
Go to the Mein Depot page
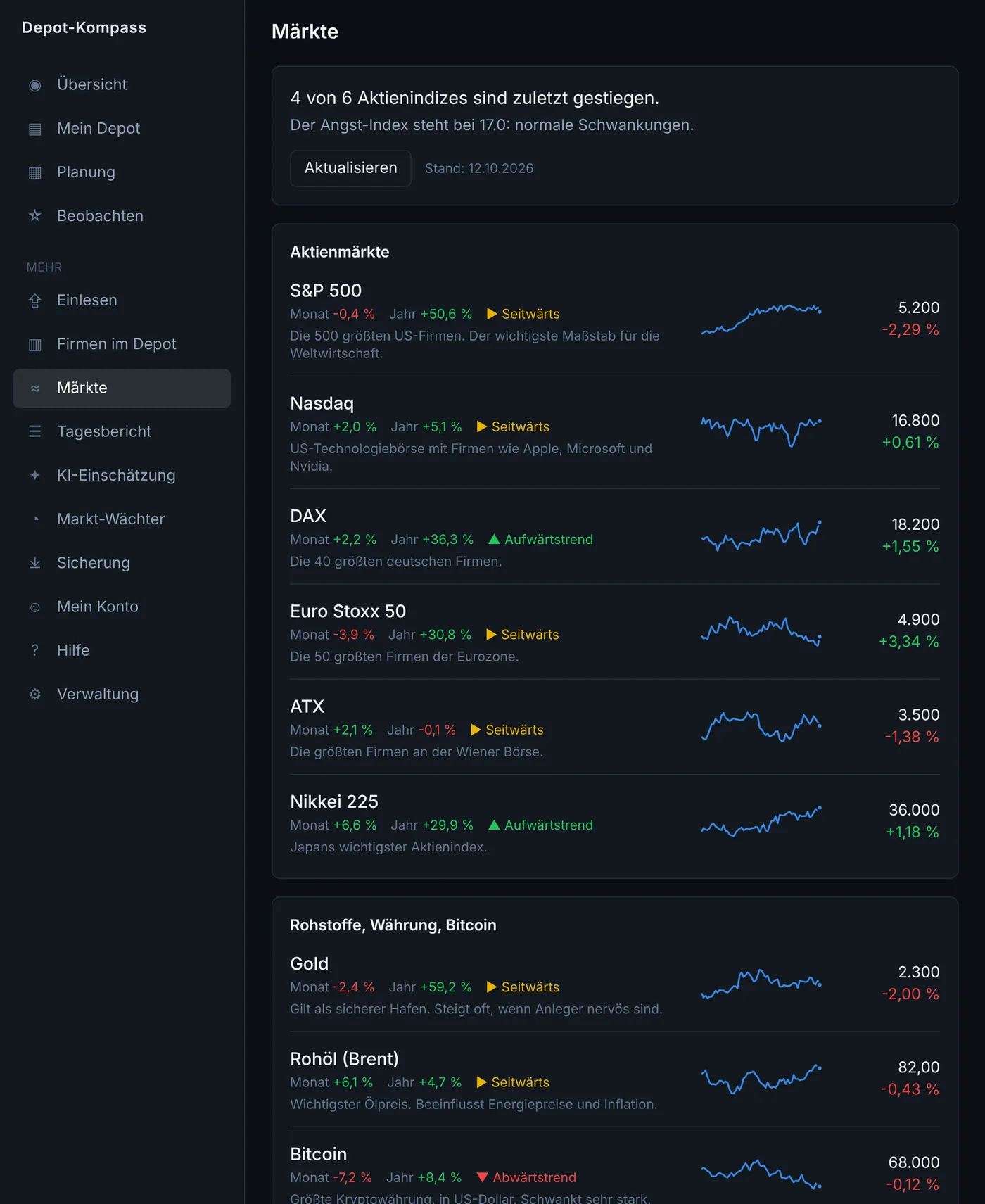pyautogui.click(x=122, y=128)
